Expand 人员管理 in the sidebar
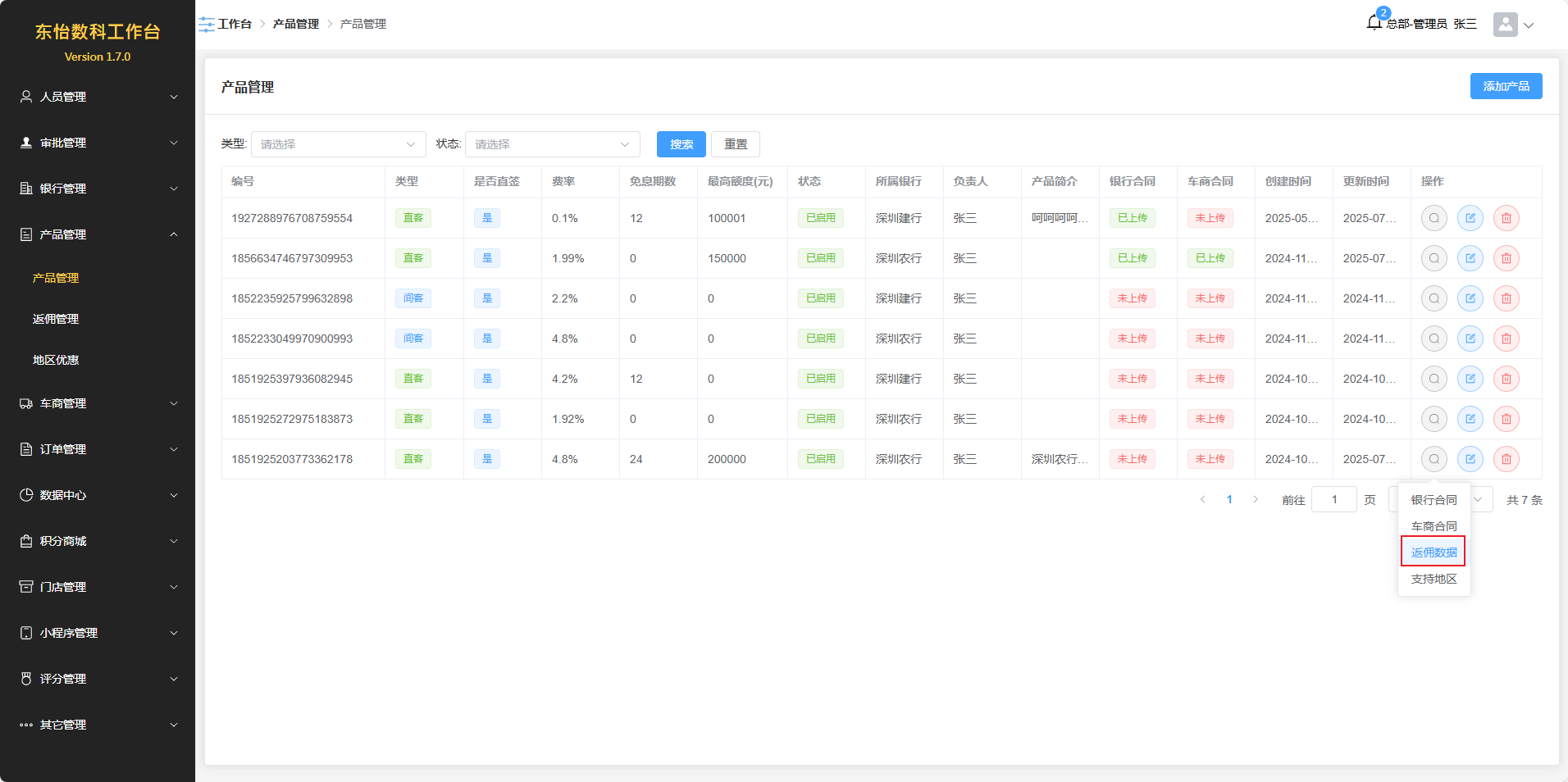Viewport: 1568px width, 782px height. (98, 97)
